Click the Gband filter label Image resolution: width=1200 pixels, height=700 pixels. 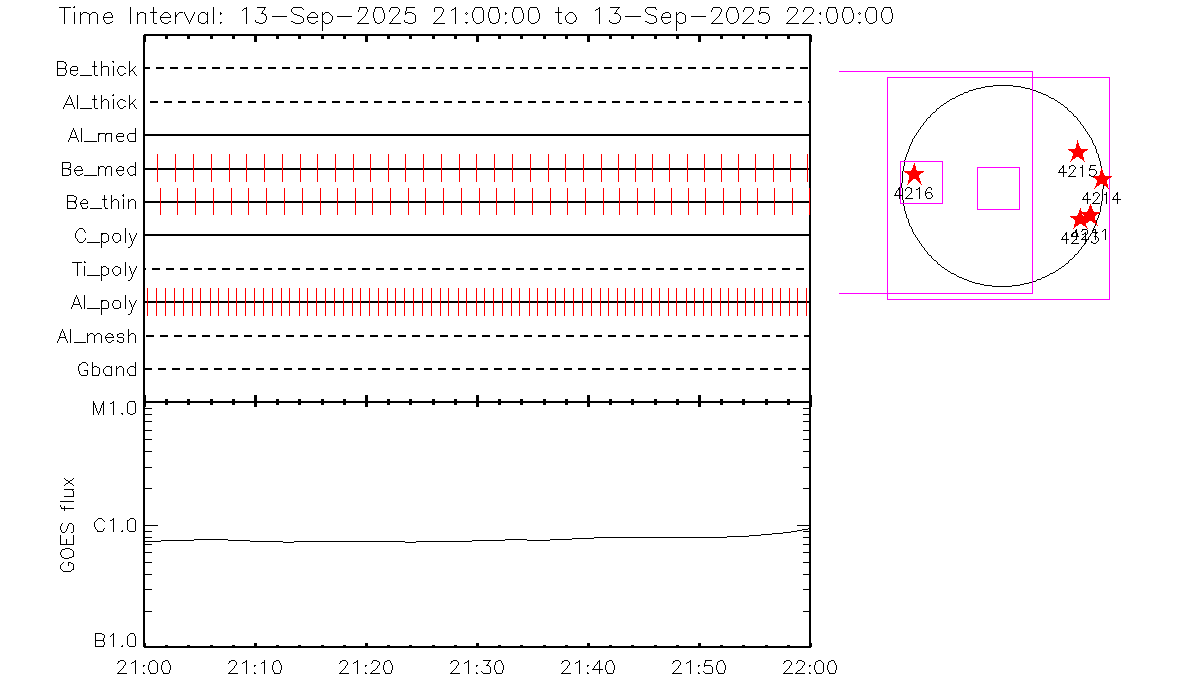click(x=108, y=370)
